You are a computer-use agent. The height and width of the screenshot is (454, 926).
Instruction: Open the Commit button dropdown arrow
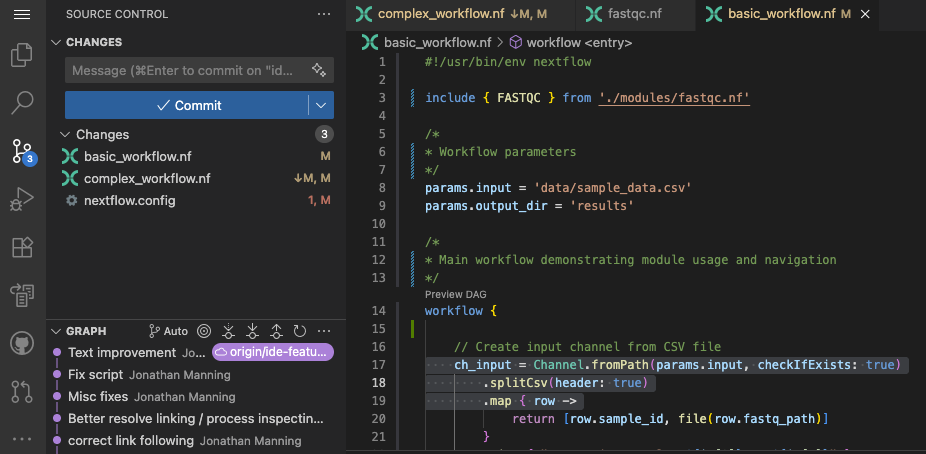(321, 105)
